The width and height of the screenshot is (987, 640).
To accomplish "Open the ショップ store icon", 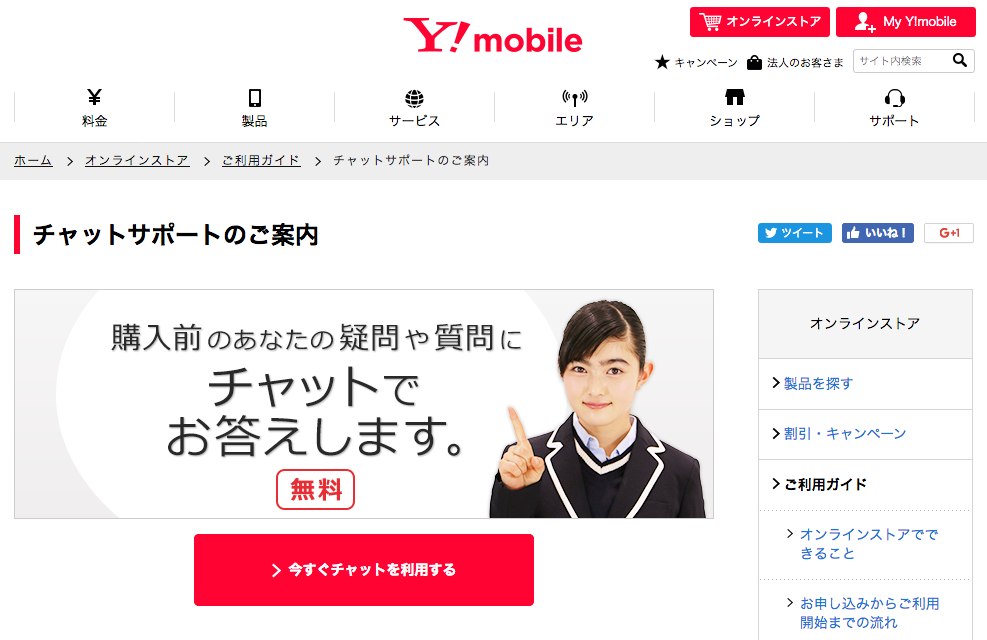I will [x=735, y=97].
